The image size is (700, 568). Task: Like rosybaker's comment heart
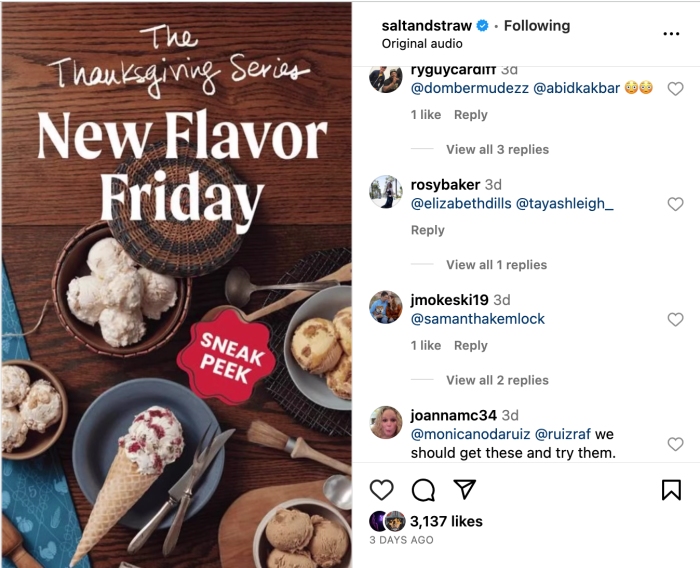675,204
